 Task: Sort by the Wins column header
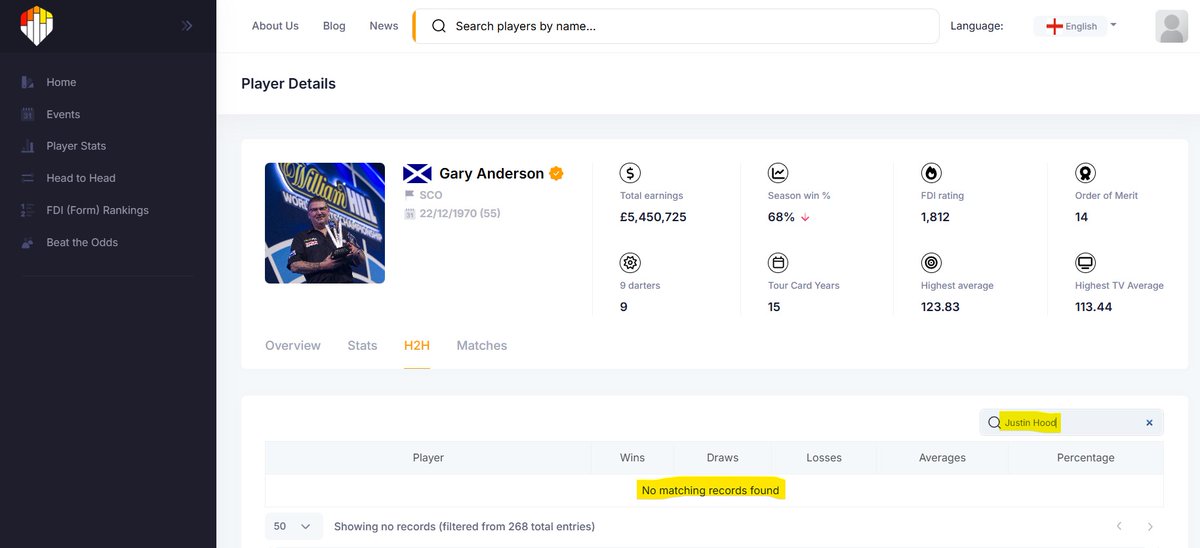click(x=632, y=458)
